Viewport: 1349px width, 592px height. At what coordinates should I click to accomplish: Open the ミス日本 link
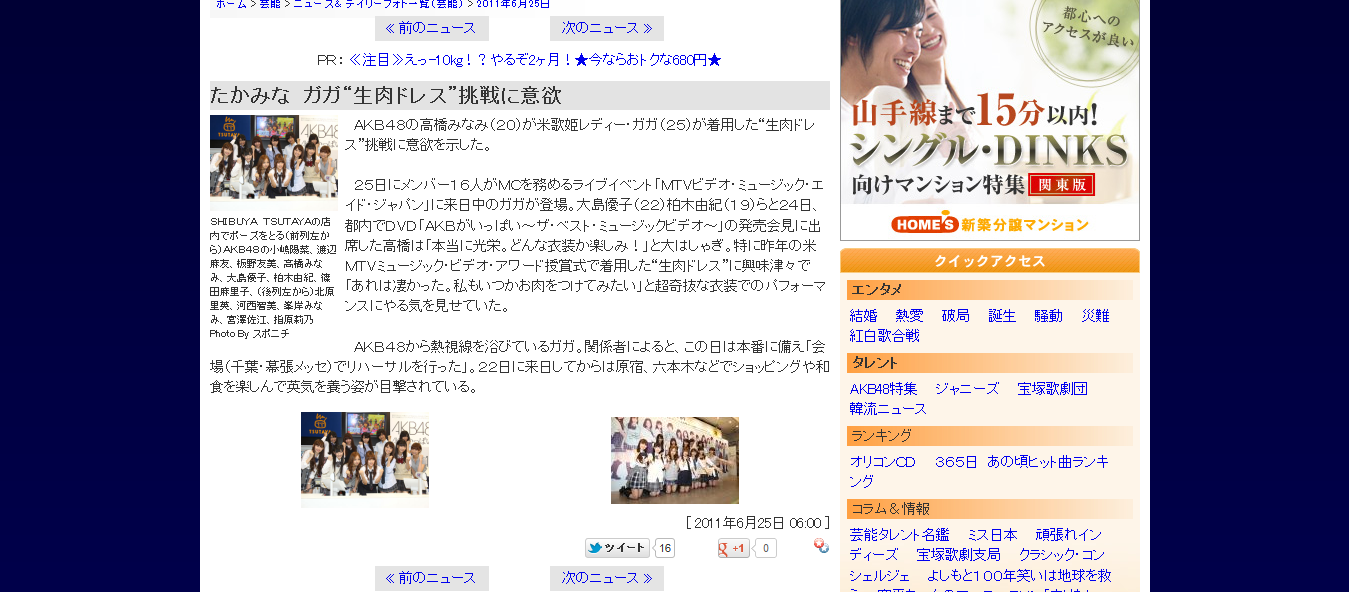(992, 535)
